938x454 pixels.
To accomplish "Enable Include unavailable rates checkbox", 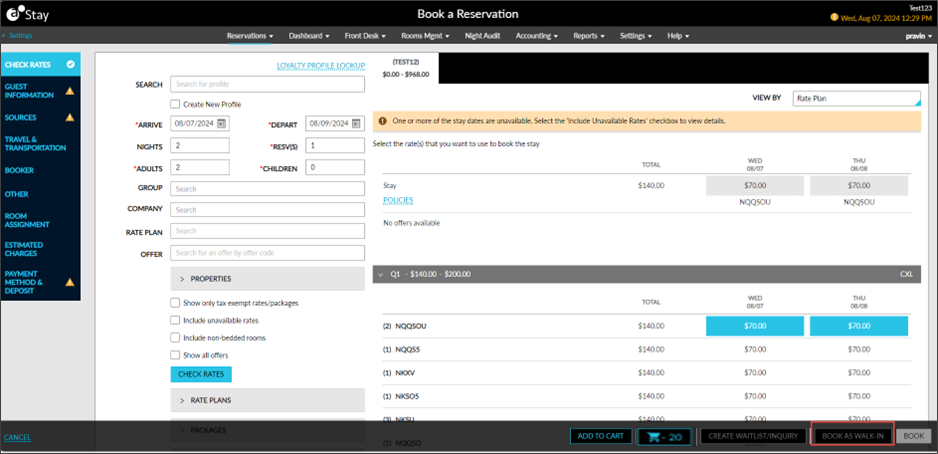I will click(175, 320).
